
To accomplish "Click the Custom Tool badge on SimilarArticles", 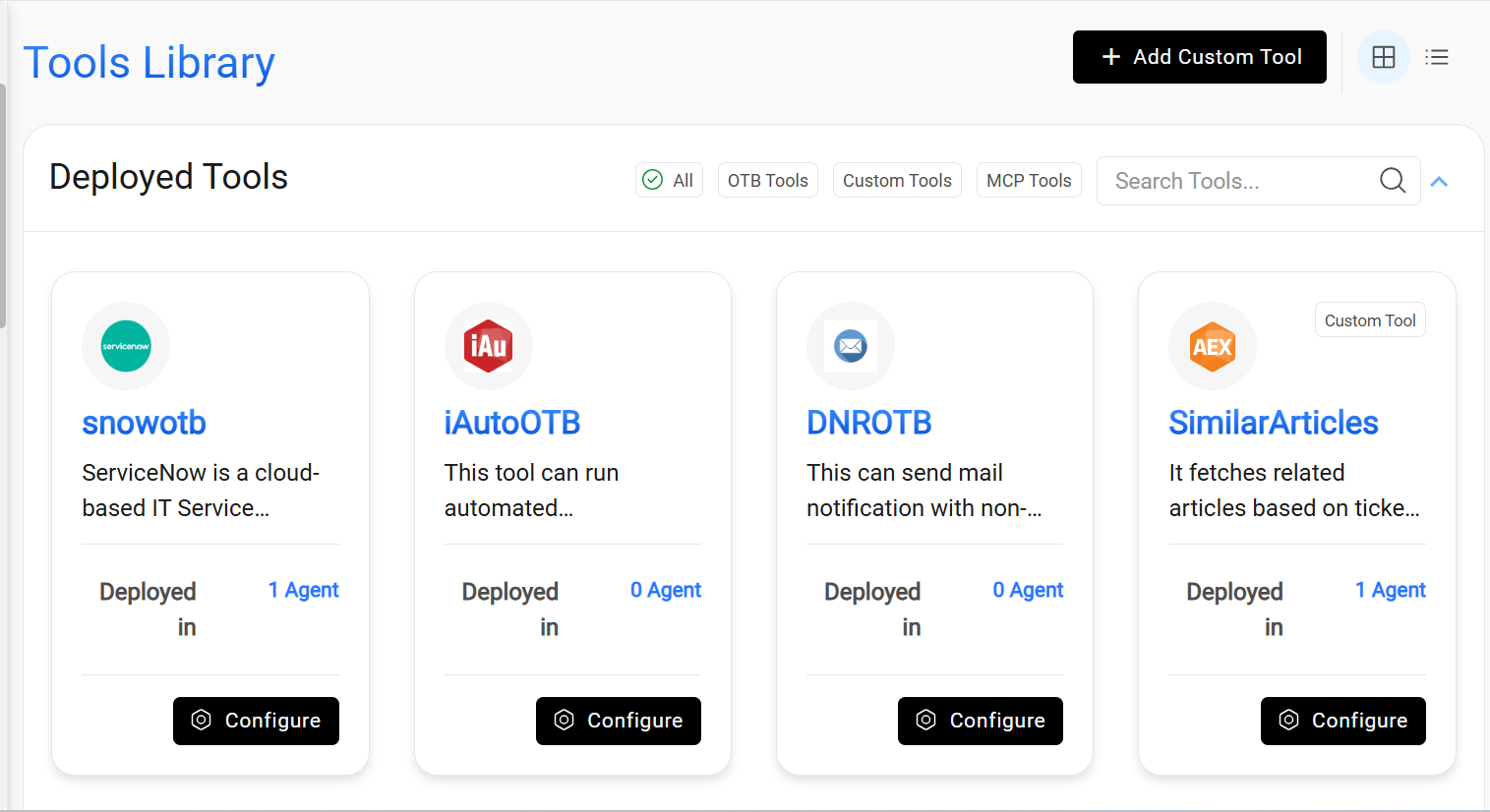I will click(x=1369, y=320).
